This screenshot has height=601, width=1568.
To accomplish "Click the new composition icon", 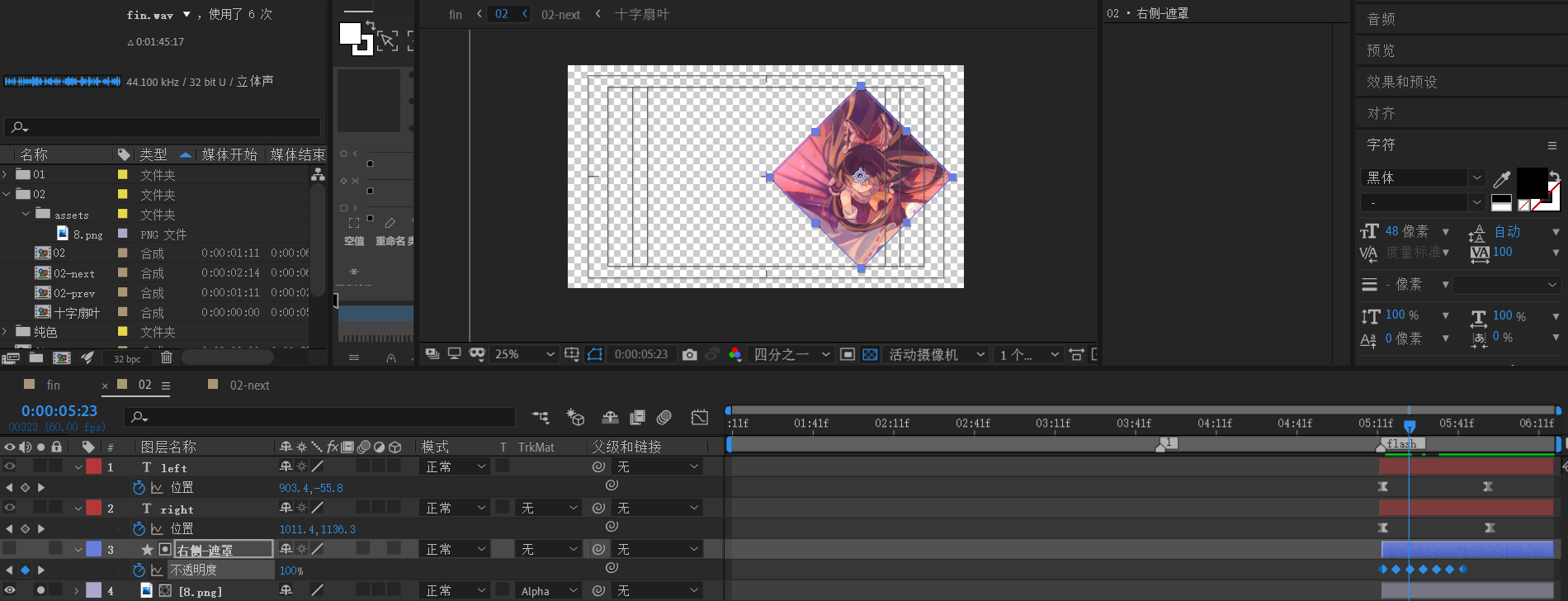I will pos(62,357).
